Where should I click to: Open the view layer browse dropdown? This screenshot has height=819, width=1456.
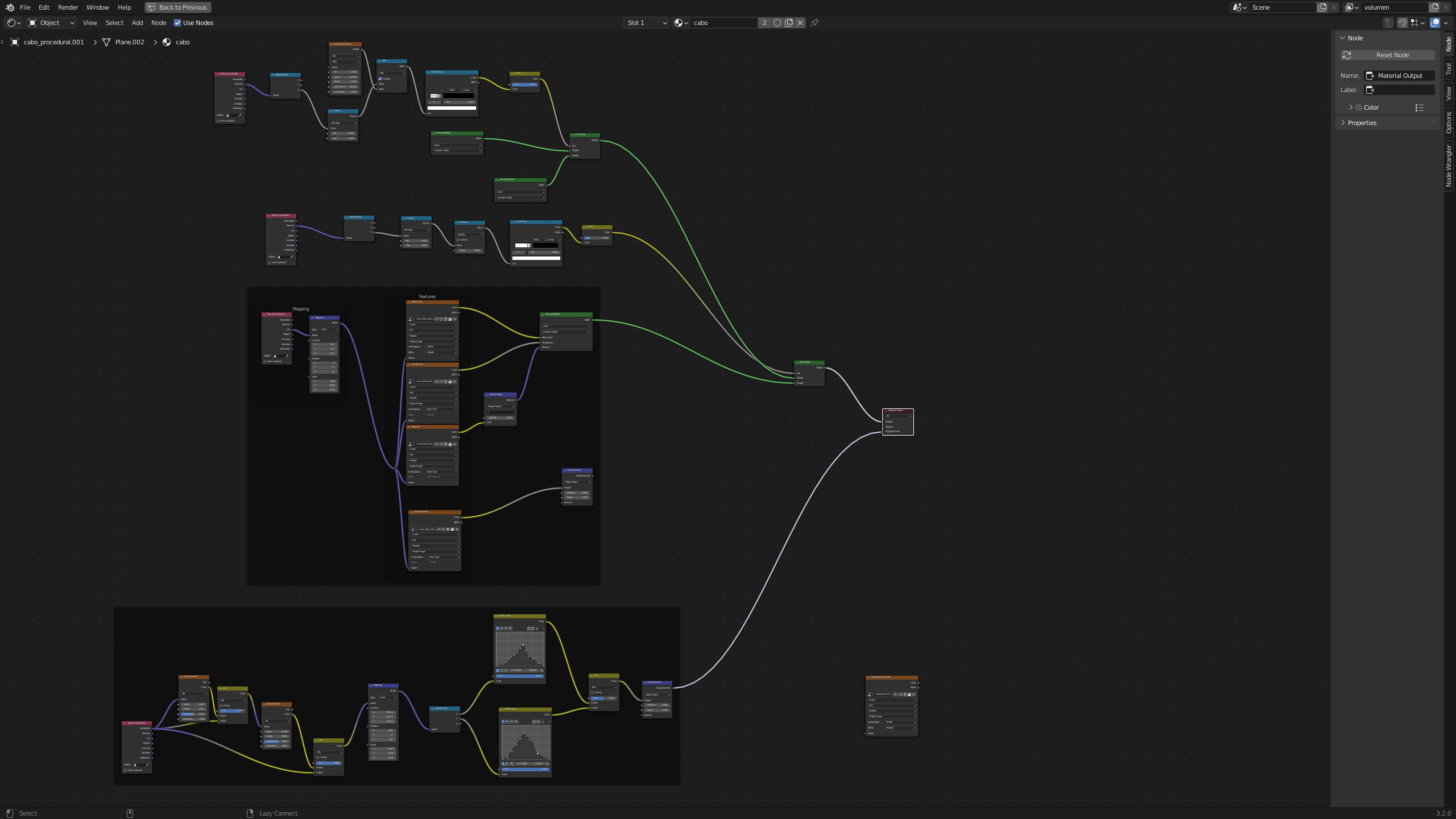[x=1351, y=7]
